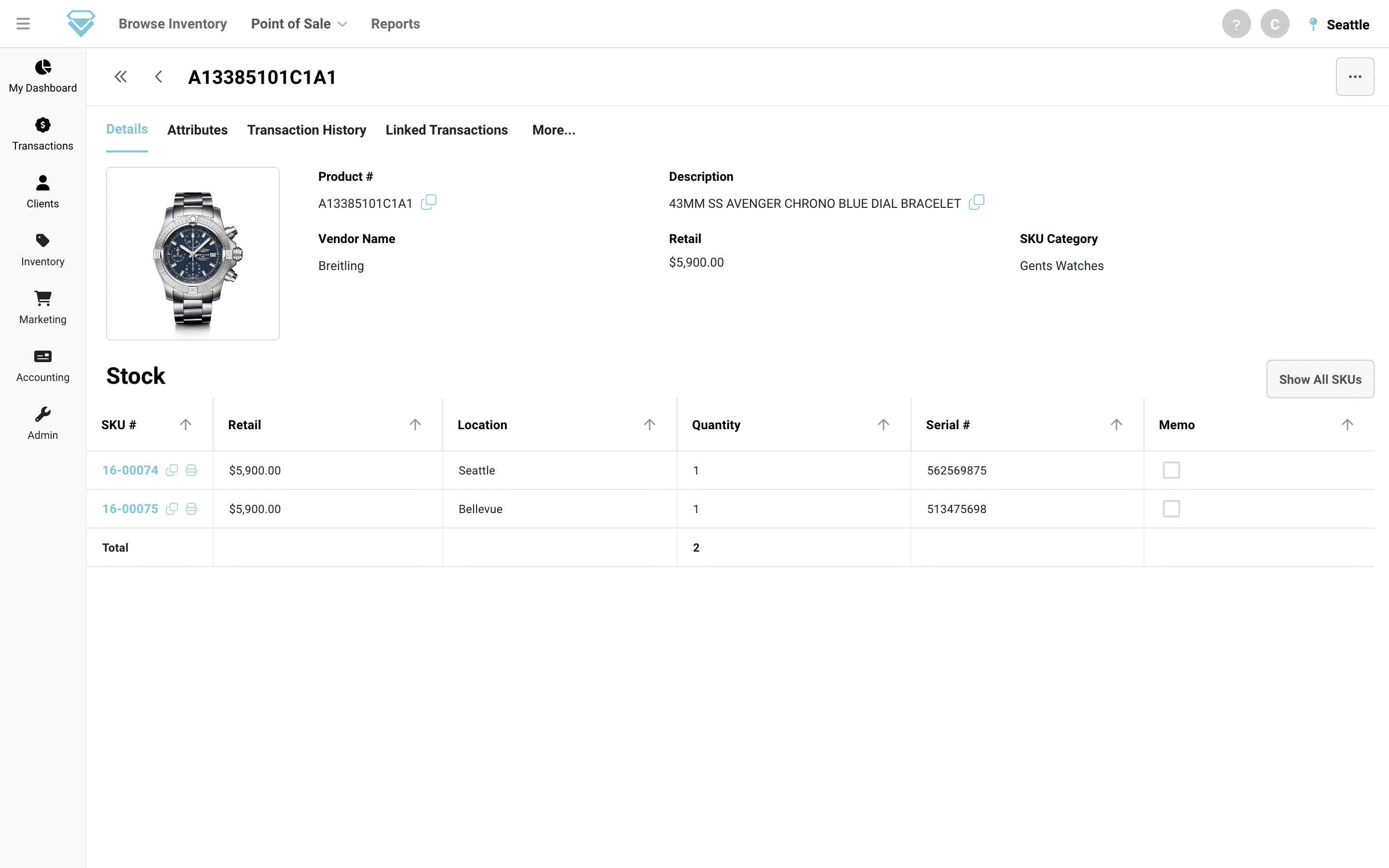Click the Breitling watch product thumbnail
Viewport: 1389px width, 868px height.
[x=193, y=254]
